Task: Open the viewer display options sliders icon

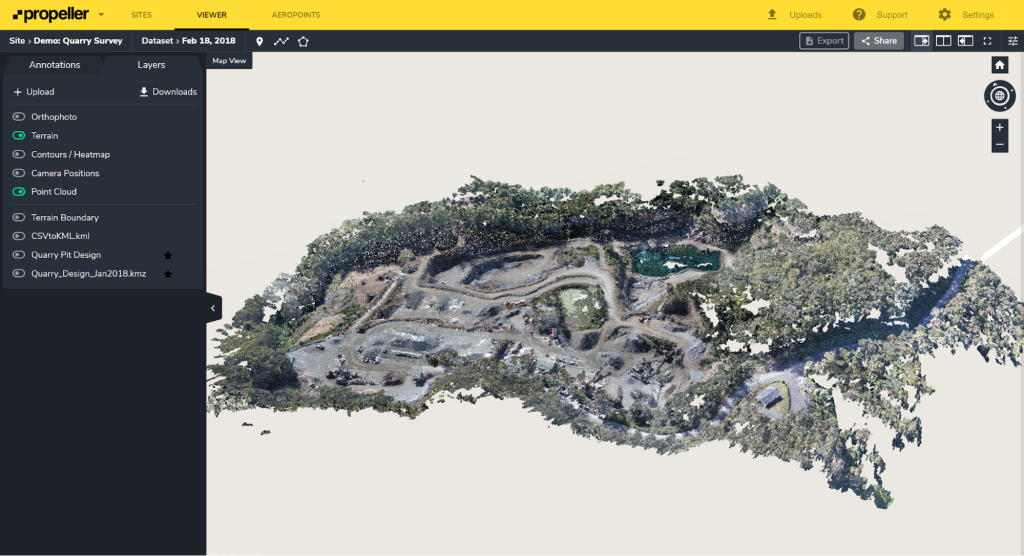Action: tap(1012, 41)
